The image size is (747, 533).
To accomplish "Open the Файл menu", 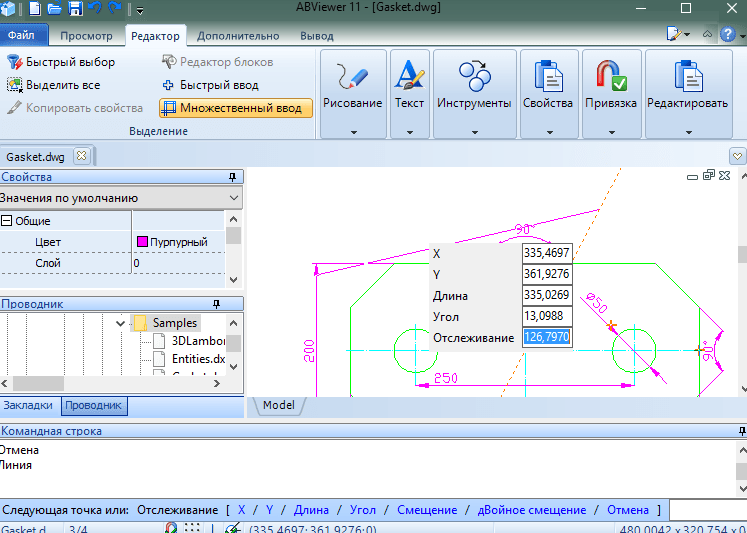I will point(22,35).
